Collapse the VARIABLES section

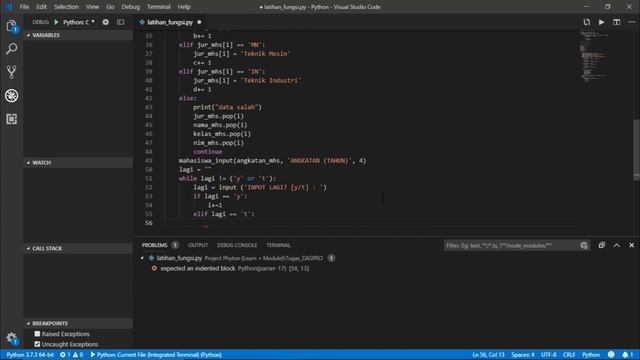[x=78, y=35]
